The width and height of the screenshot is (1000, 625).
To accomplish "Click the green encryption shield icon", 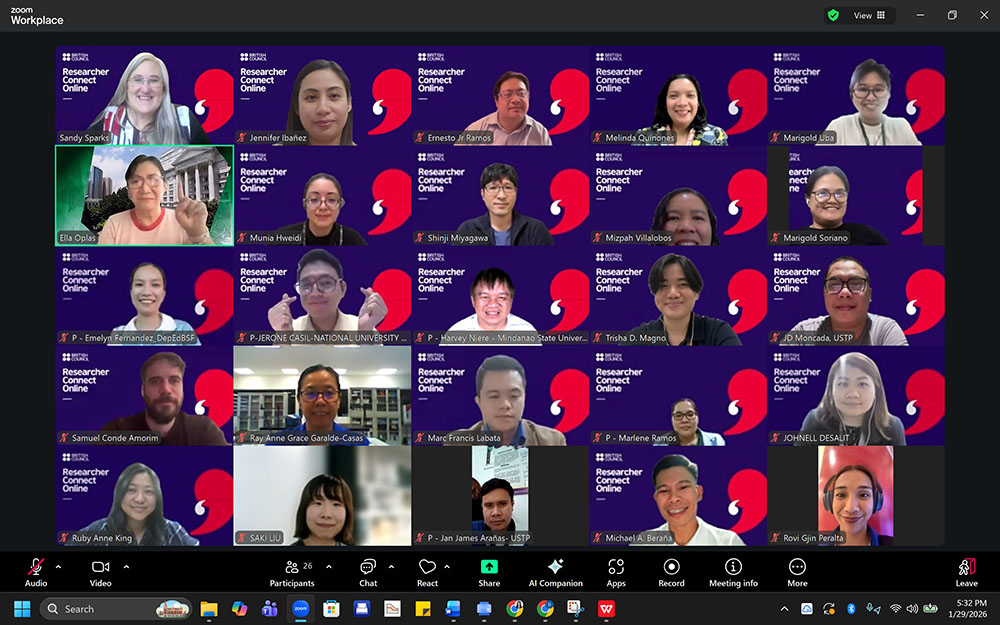I will (x=832, y=15).
